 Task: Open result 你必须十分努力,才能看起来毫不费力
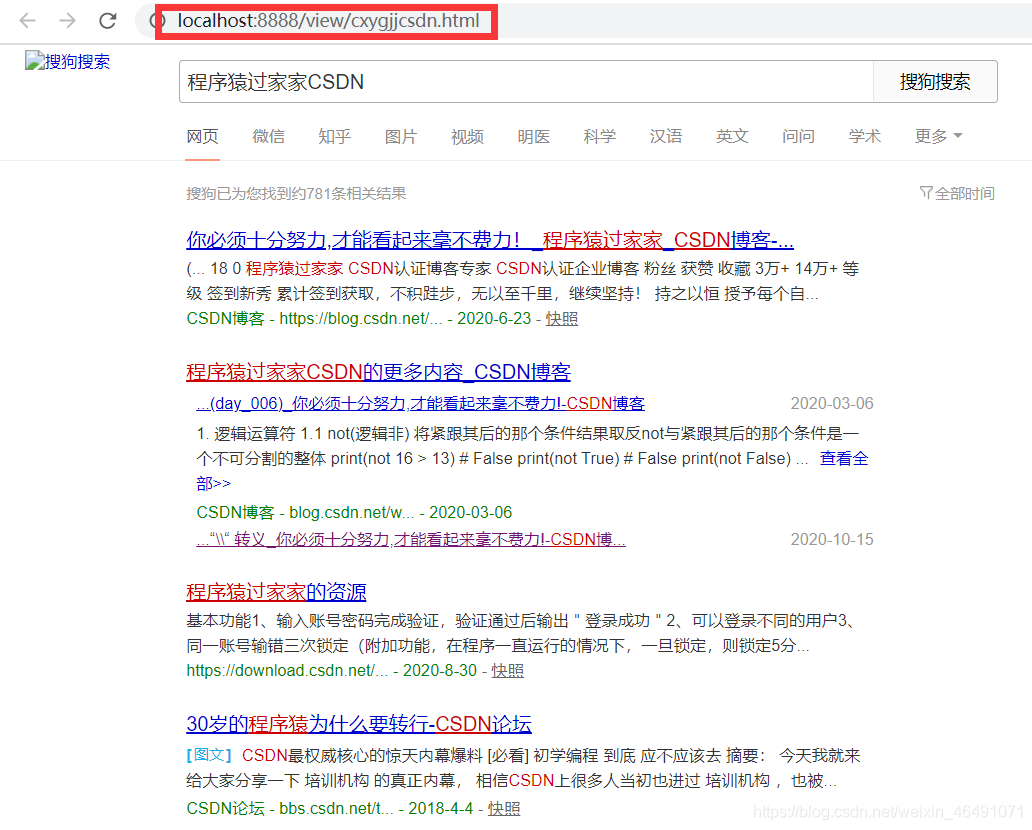[490, 240]
